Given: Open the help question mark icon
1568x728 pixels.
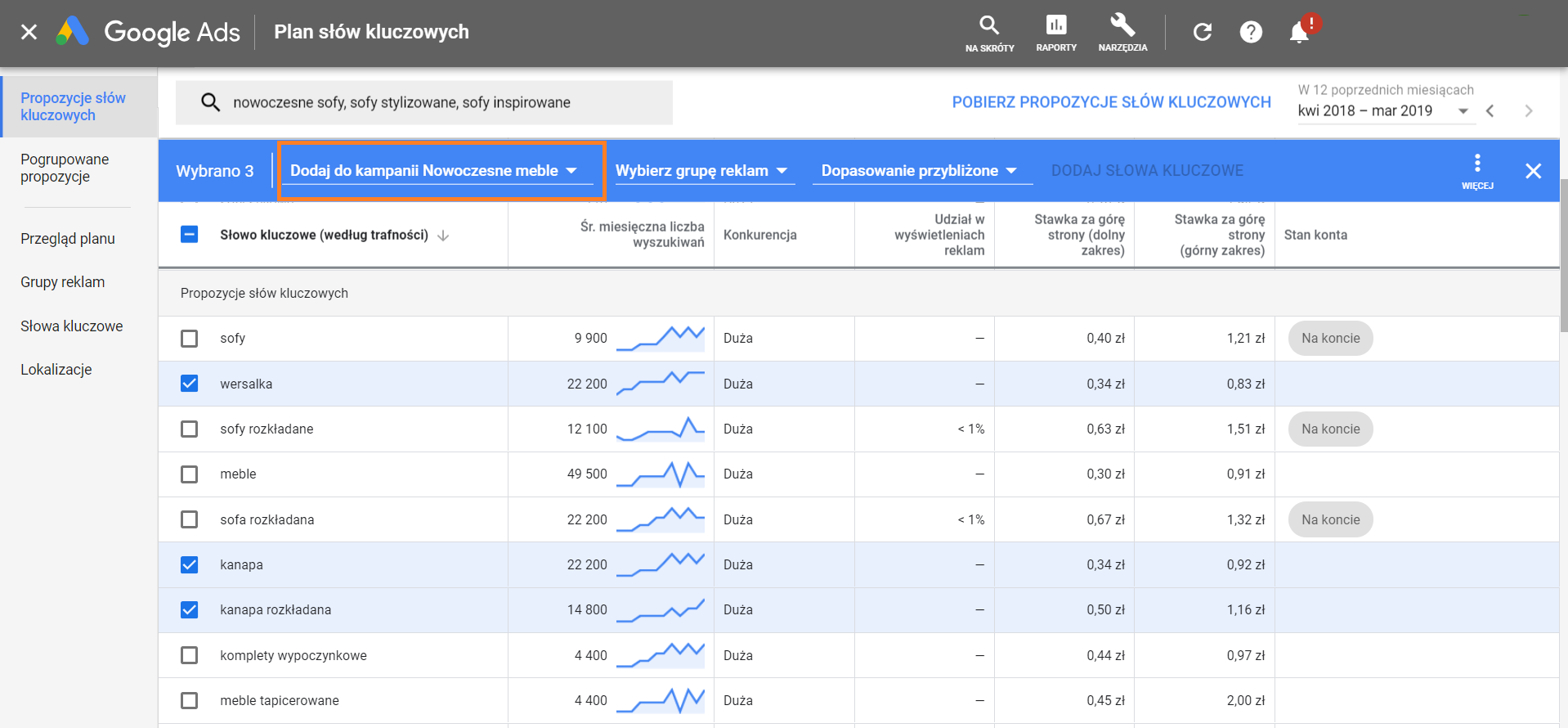Looking at the screenshot, I should [x=1251, y=32].
